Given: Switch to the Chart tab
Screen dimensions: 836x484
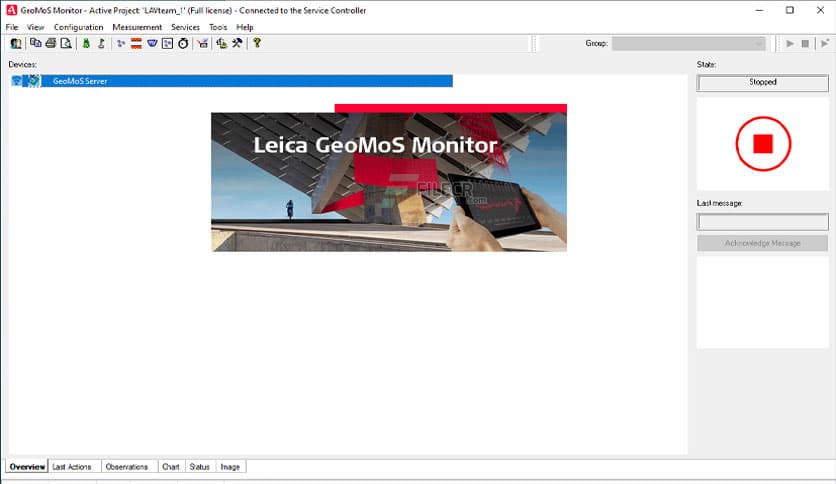Looking at the screenshot, I should pos(171,467).
